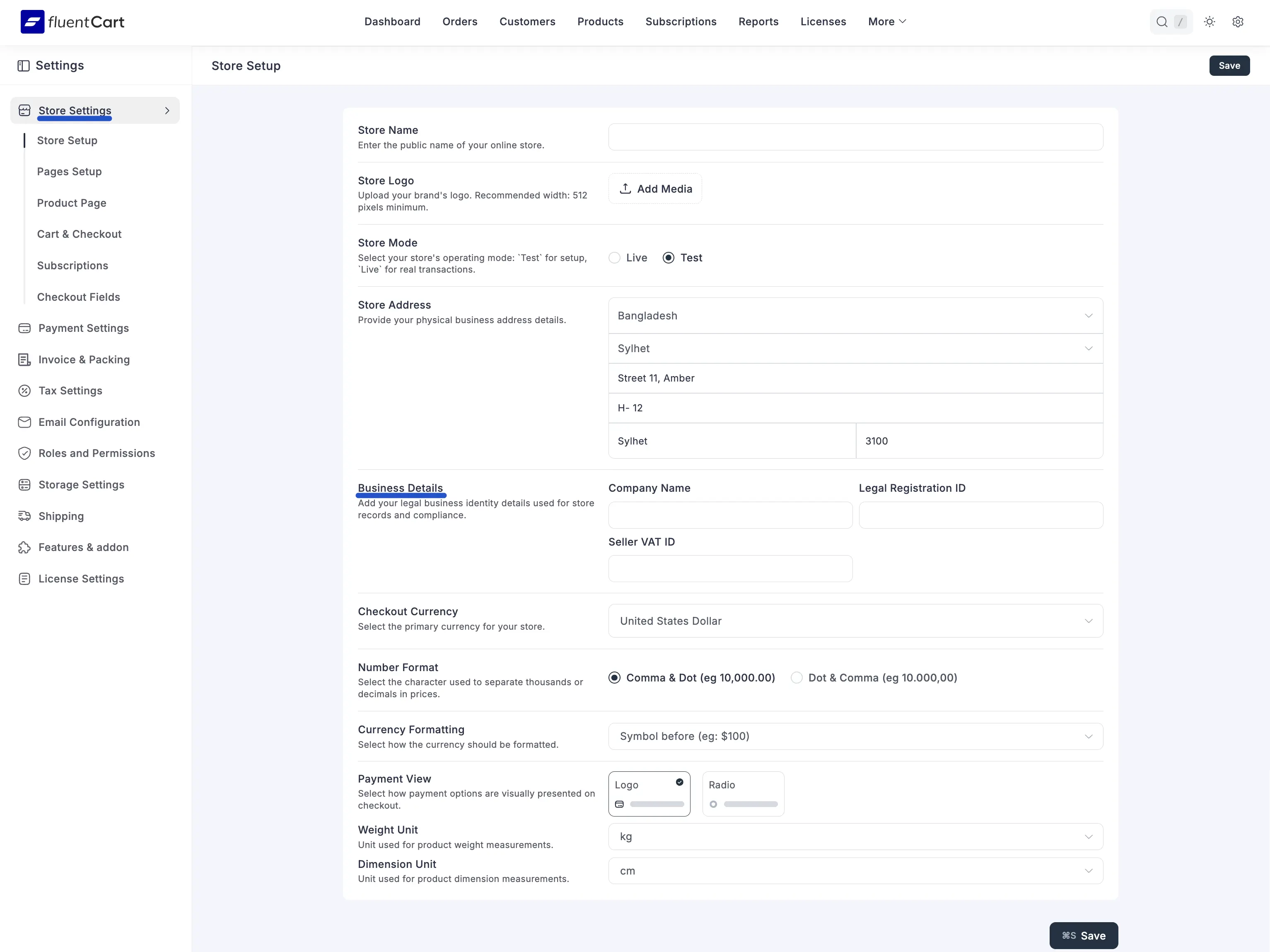Viewport: 1270px width, 952px height.
Task: Expand Store Settings chevron
Action: 167,110
